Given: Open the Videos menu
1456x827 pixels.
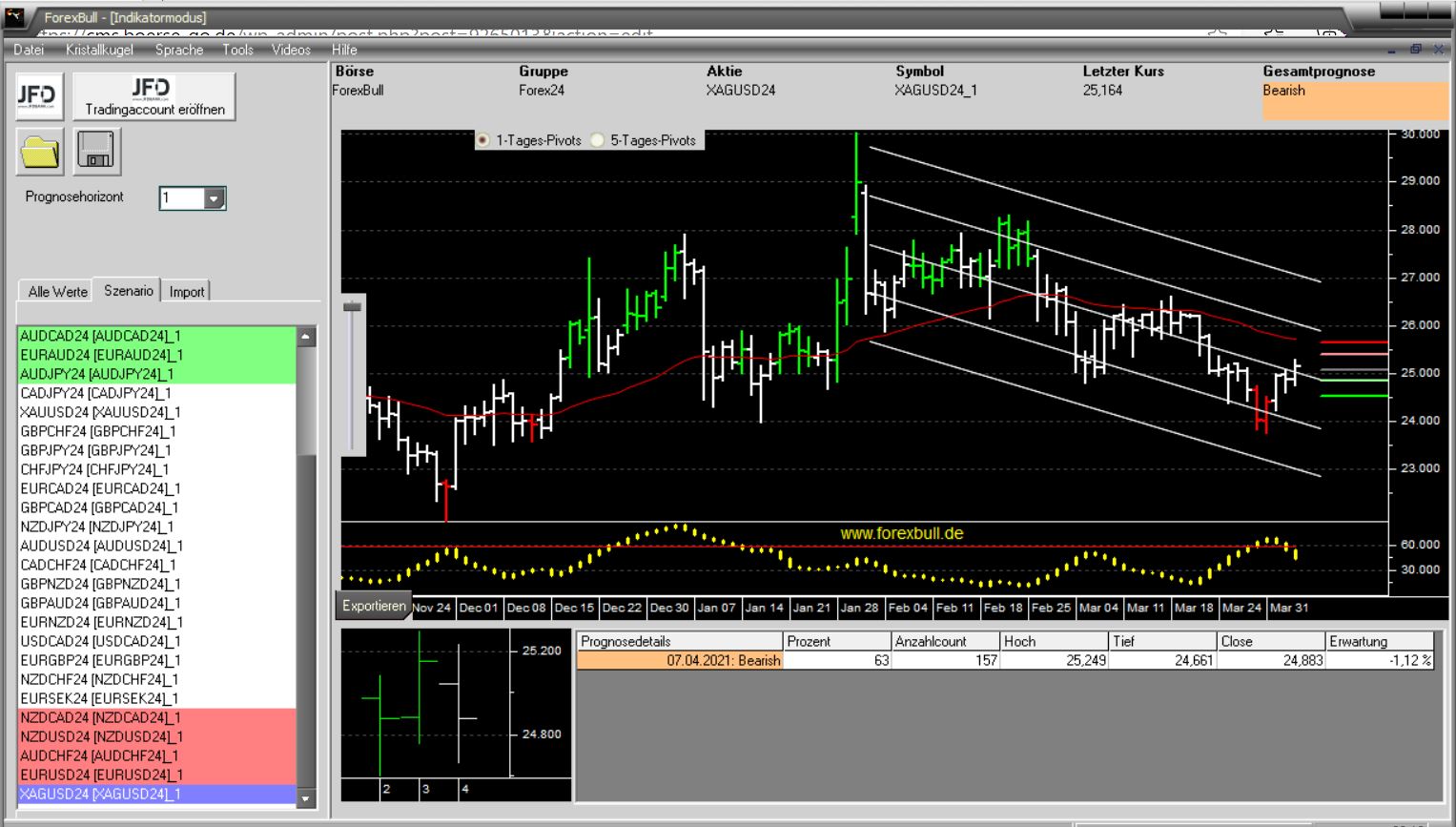Looking at the screenshot, I should (x=291, y=50).
